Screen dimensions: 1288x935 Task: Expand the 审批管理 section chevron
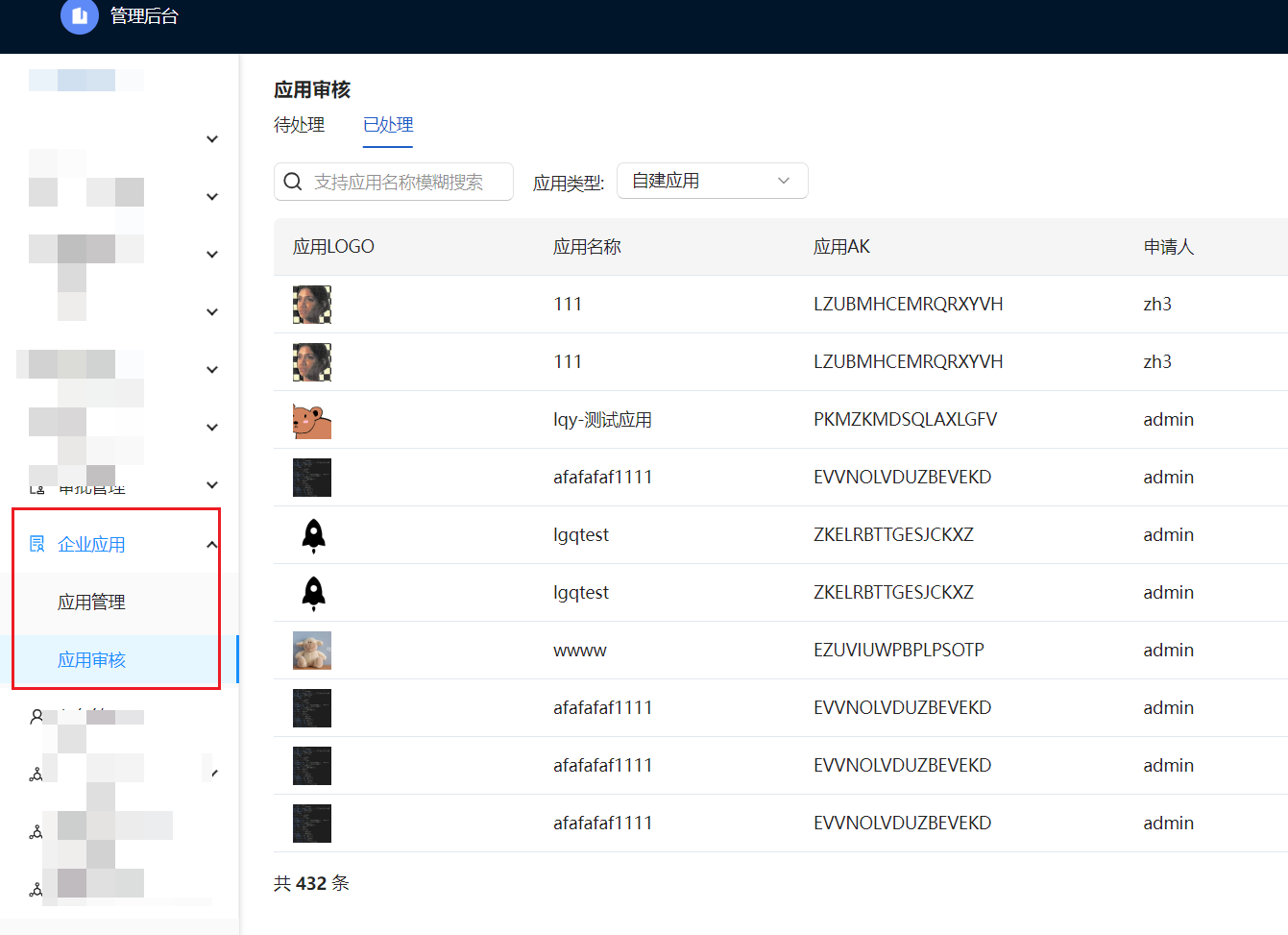(x=211, y=484)
